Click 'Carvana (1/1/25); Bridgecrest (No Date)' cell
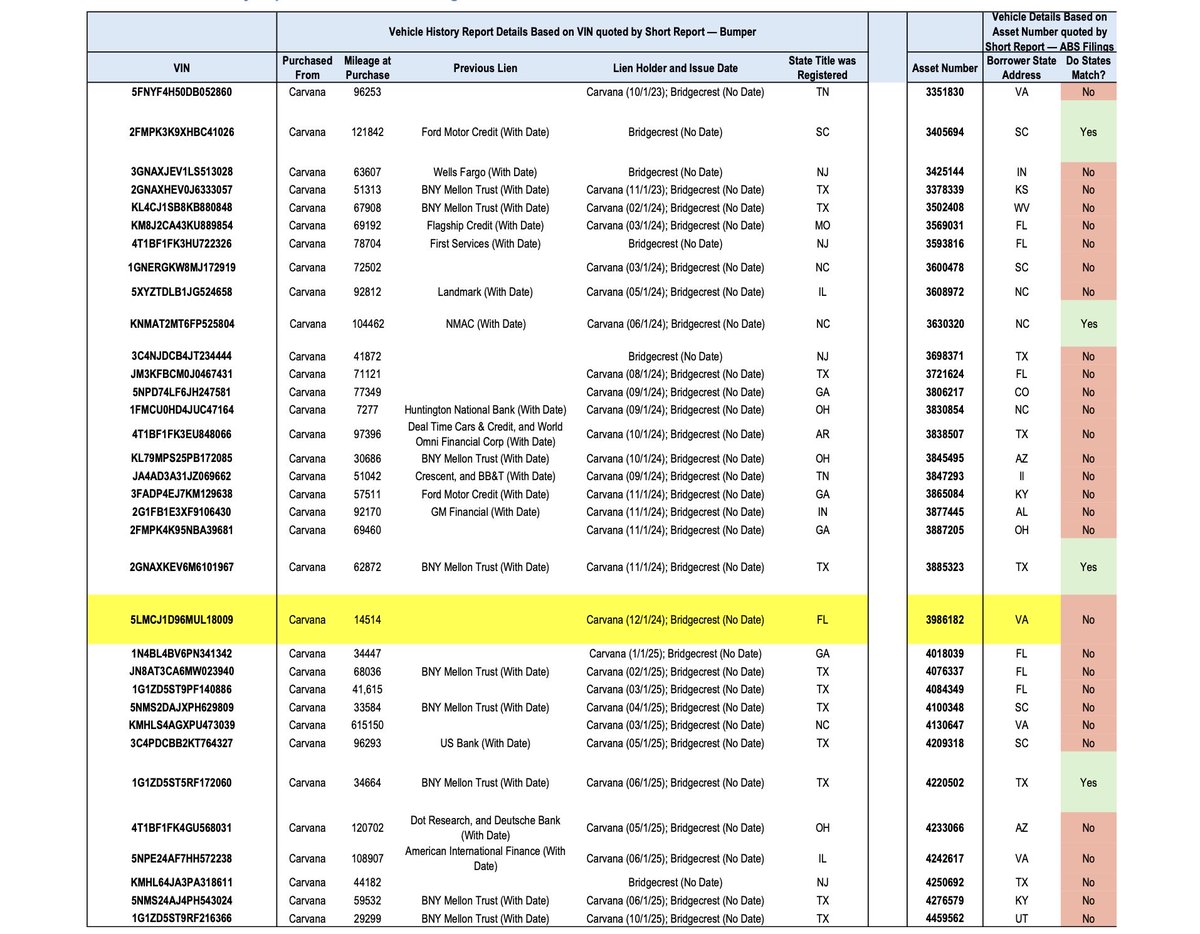The width and height of the screenshot is (1200, 934). pyautogui.click(x=675, y=653)
